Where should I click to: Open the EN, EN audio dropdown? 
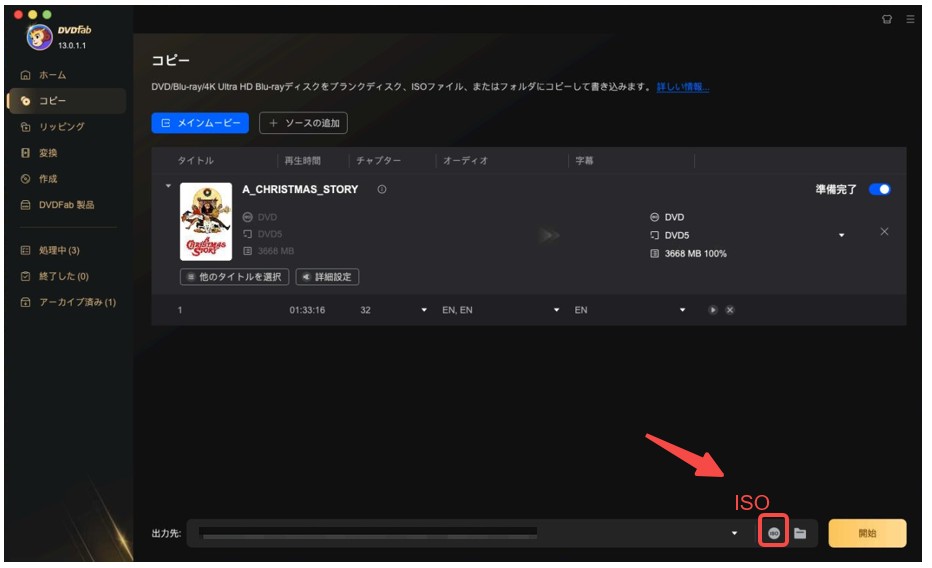tap(556, 310)
